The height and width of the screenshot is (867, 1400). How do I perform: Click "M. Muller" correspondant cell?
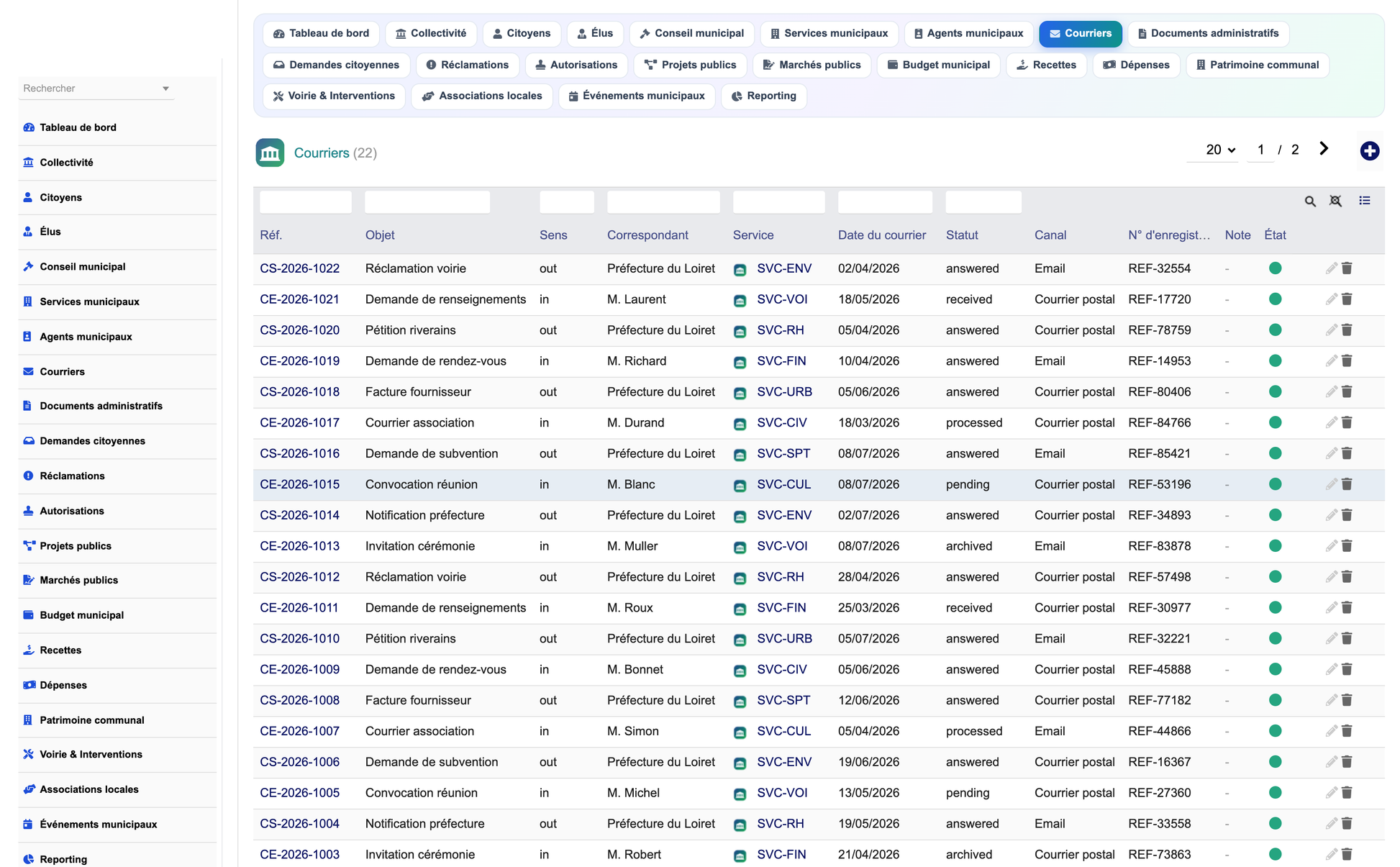tap(632, 546)
